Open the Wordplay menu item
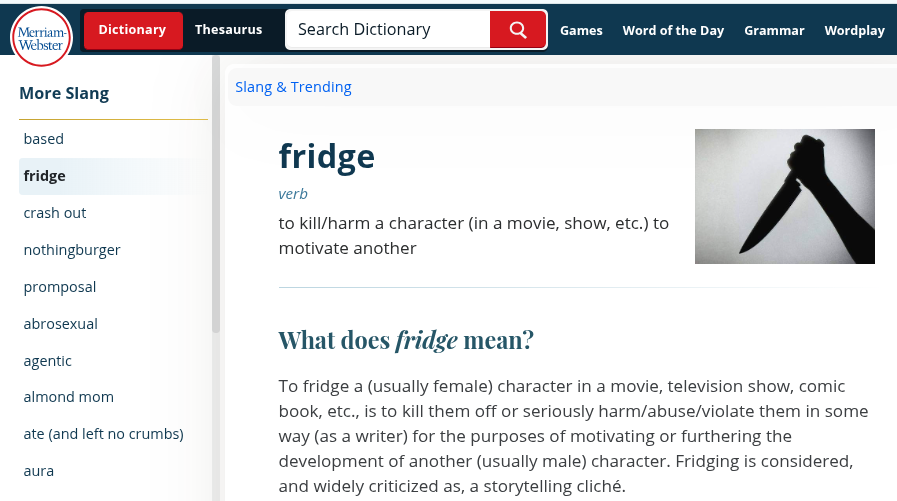Image resolution: width=897 pixels, height=501 pixels. pos(855,30)
